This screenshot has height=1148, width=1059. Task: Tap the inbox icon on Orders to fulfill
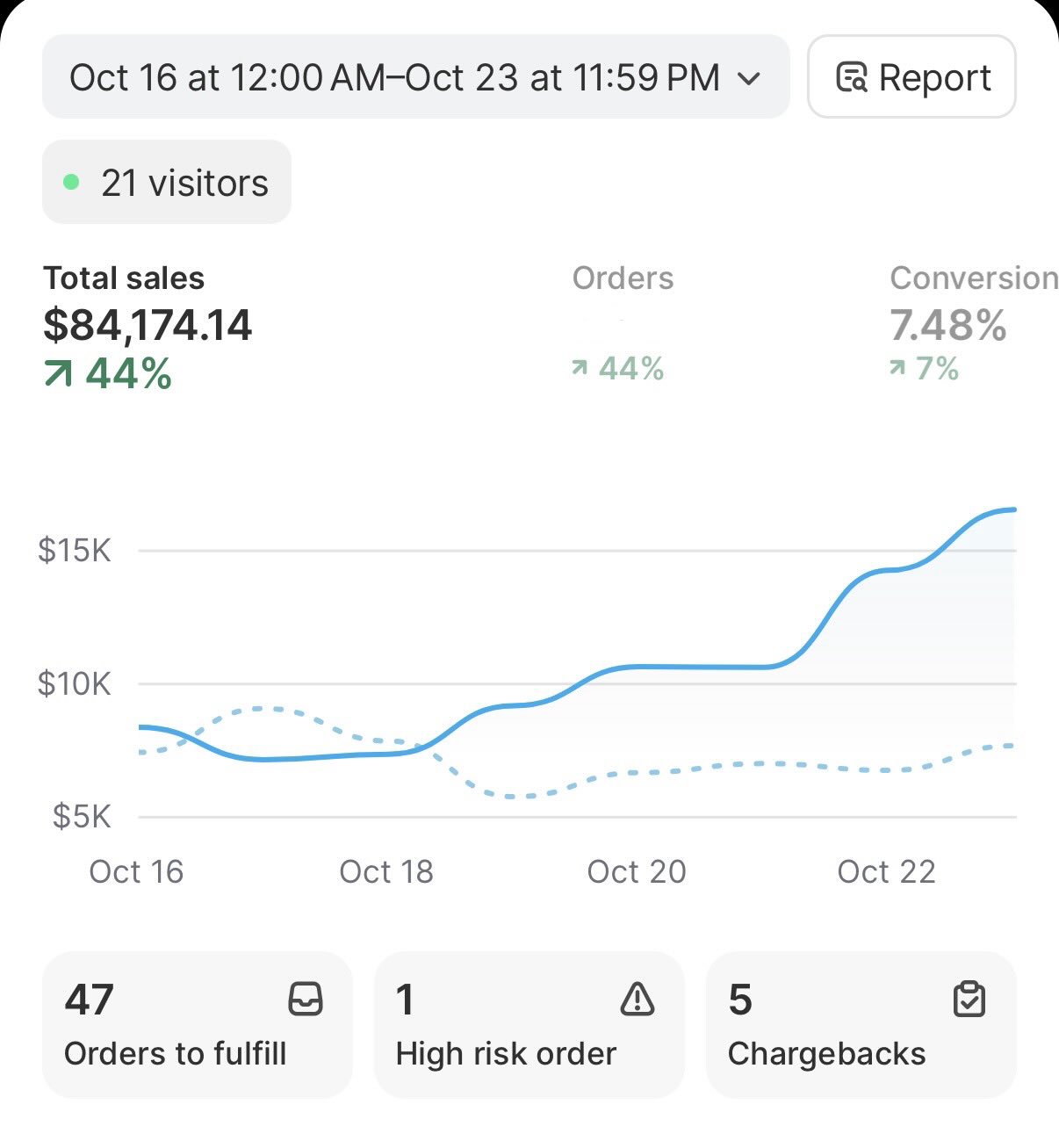click(x=306, y=1000)
